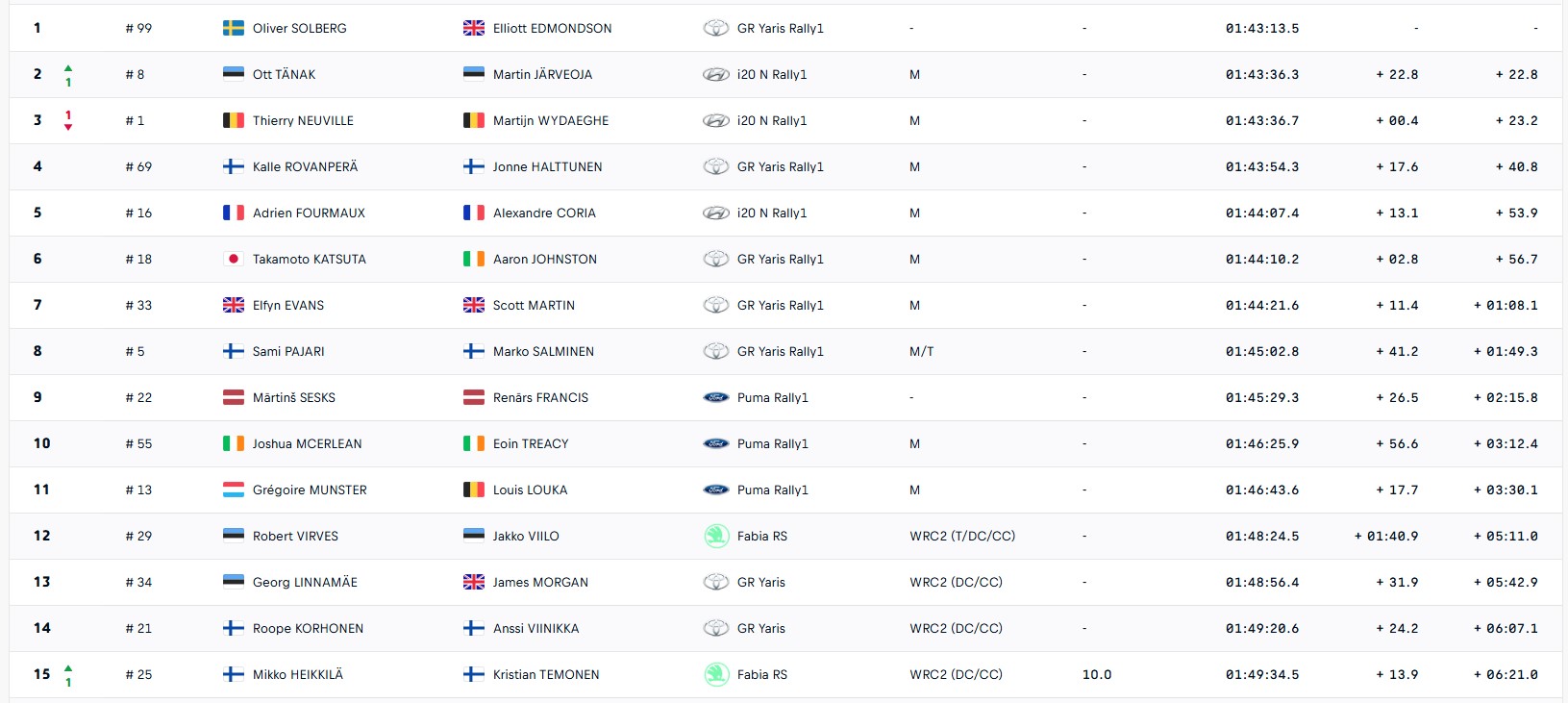Click the Ford logo in Mārtiņš SESKS row

click(716, 397)
